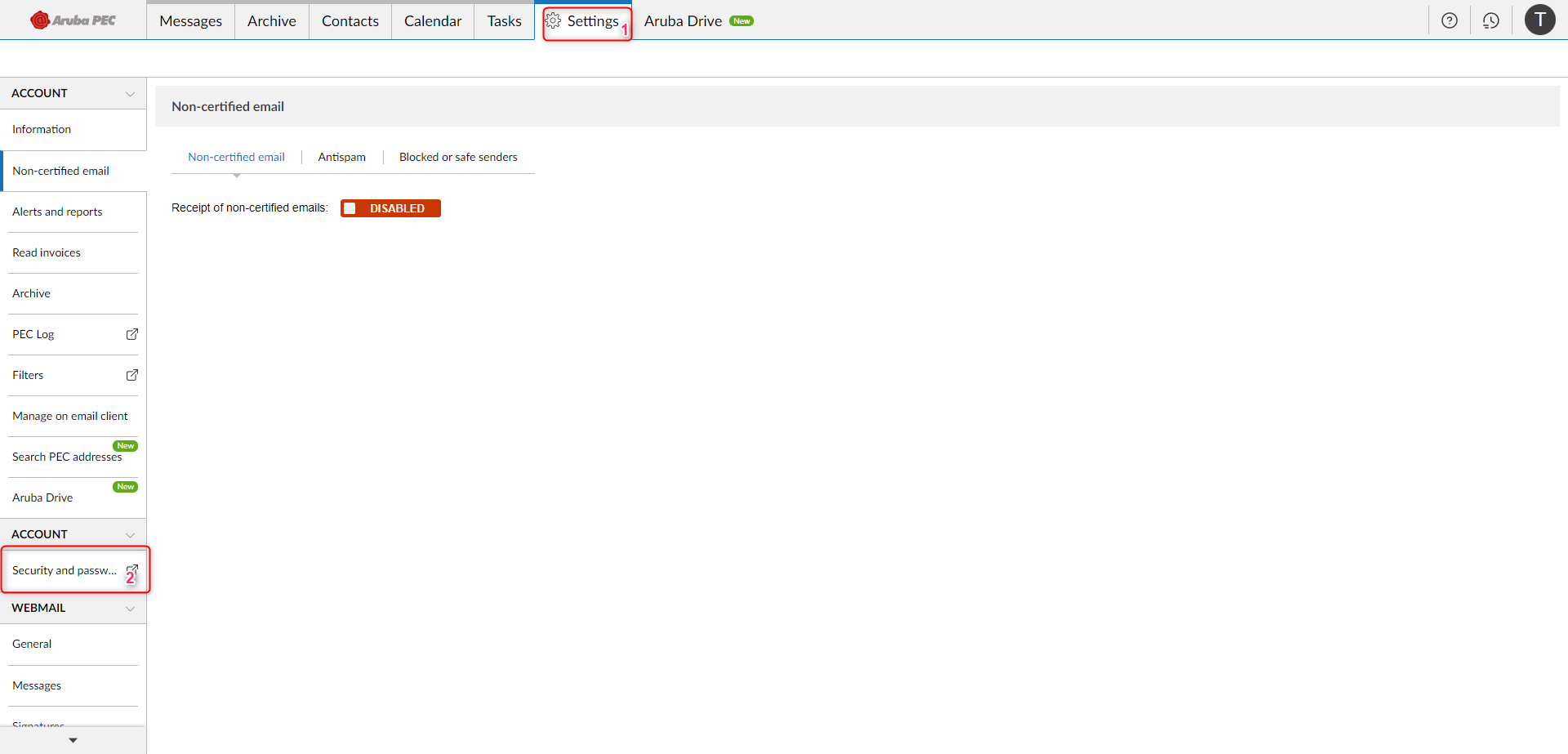
Task: Switch to the Antispam tab
Action: point(341,157)
